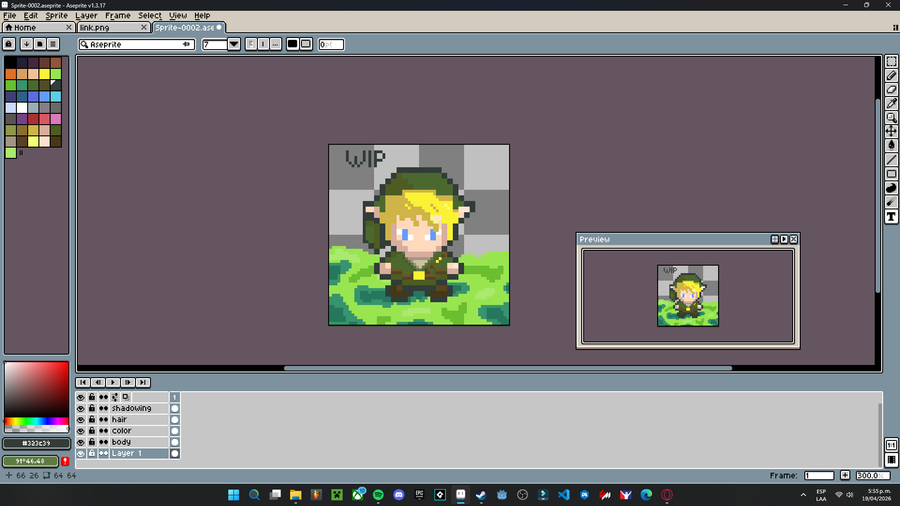The image size is (900, 506).
Task: Switch to the link.png tab
Action: click(113, 27)
